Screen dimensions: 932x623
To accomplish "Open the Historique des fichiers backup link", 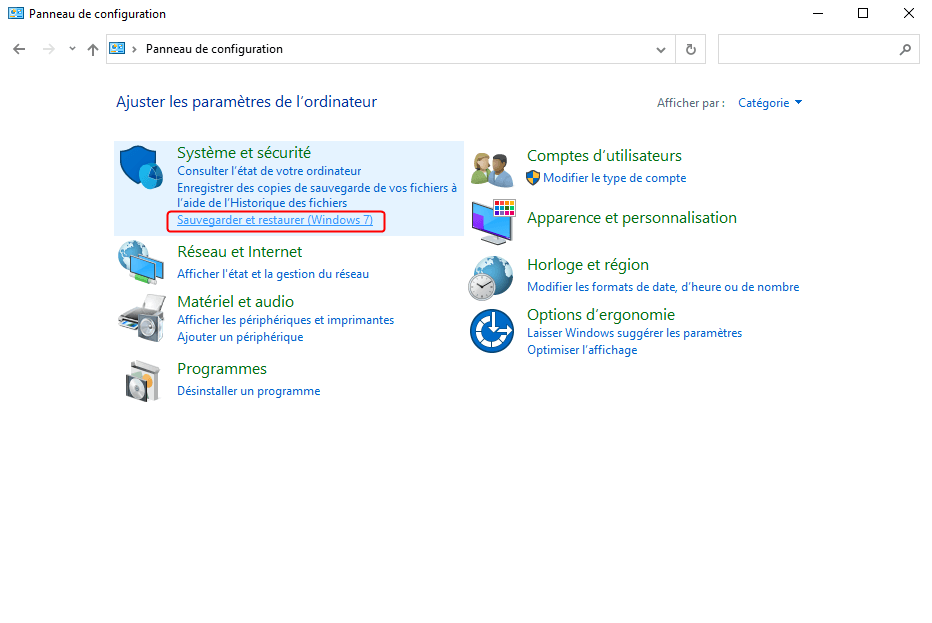I will pos(317,195).
